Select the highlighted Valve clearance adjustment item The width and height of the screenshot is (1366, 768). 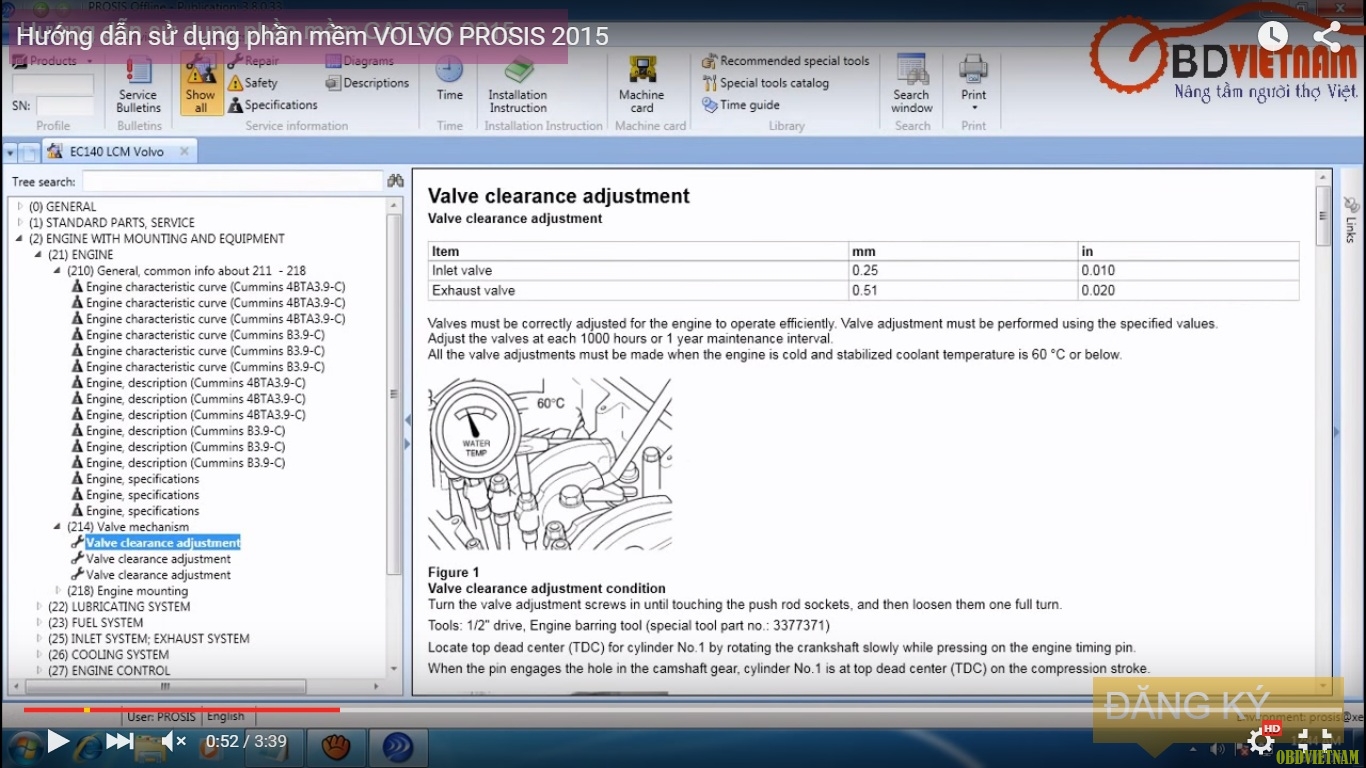pyautogui.click(x=163, y=543)
